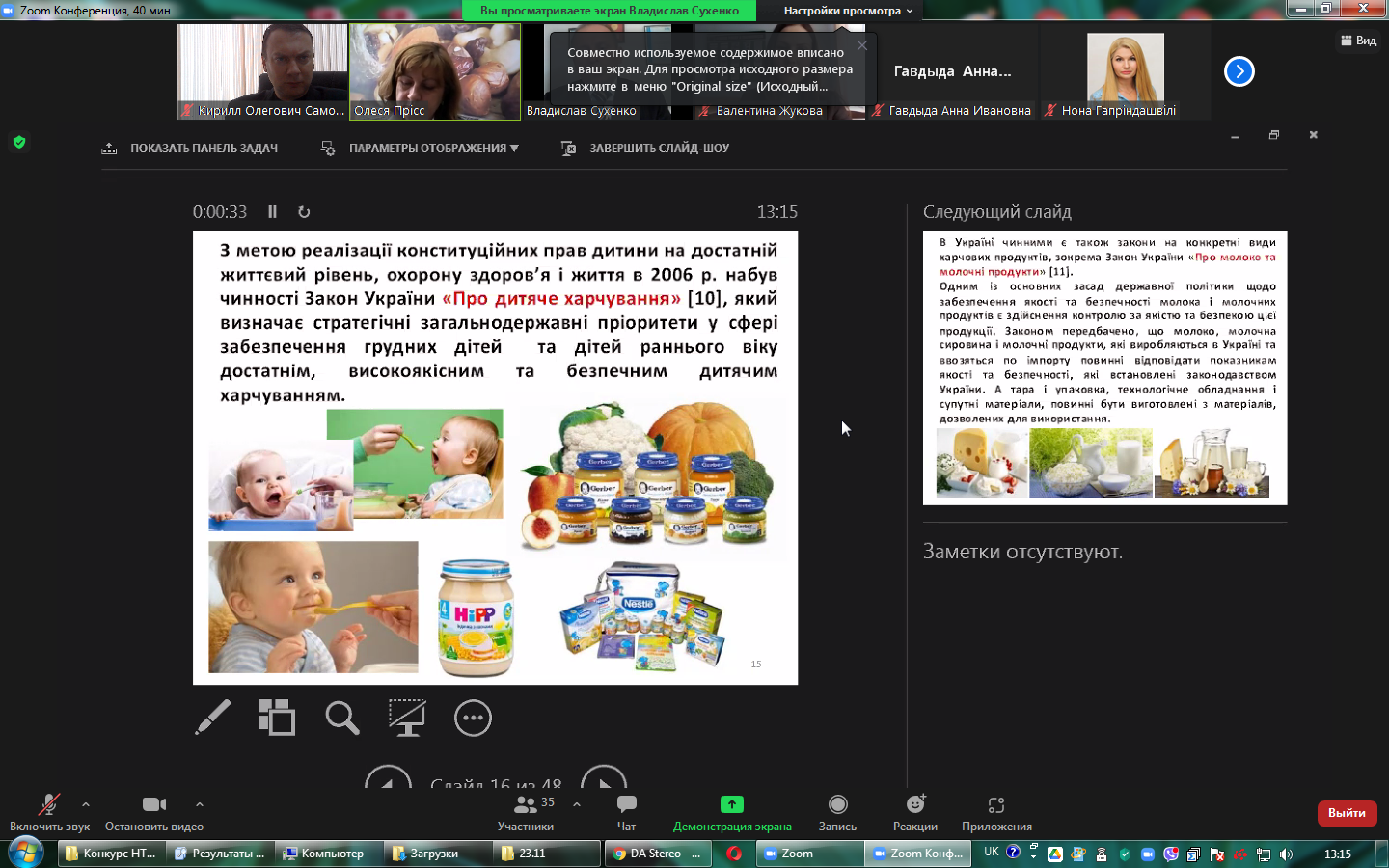
Task: Select the pen and laser pointer tool
Action: 212,718
